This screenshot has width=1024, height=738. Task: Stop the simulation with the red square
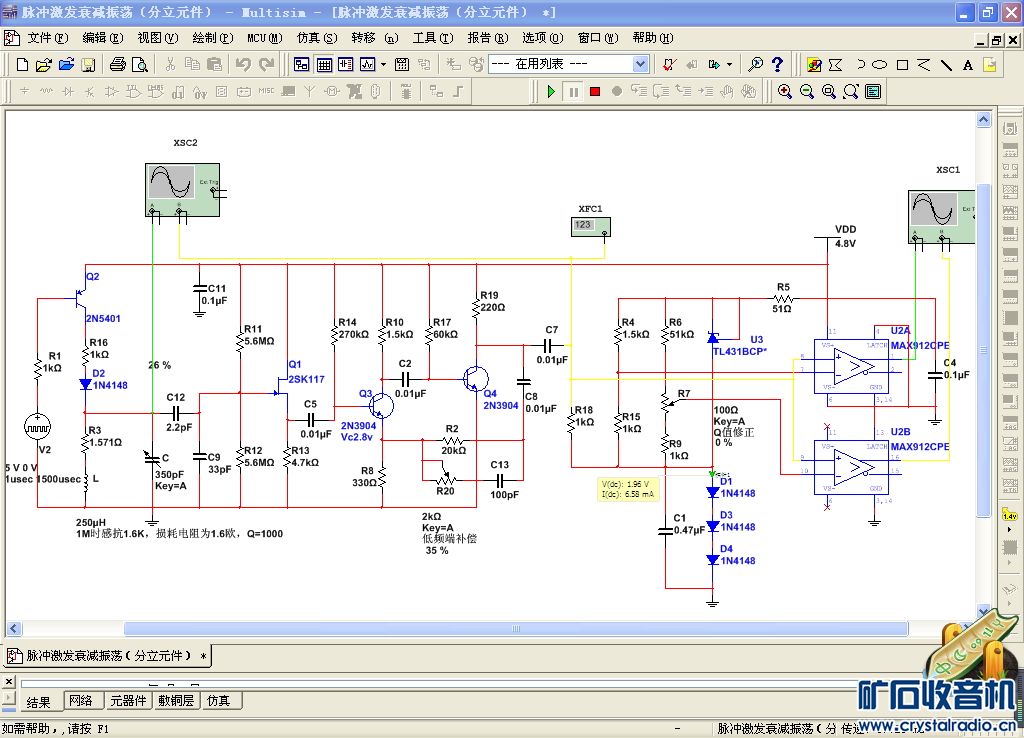pos(595,91)
